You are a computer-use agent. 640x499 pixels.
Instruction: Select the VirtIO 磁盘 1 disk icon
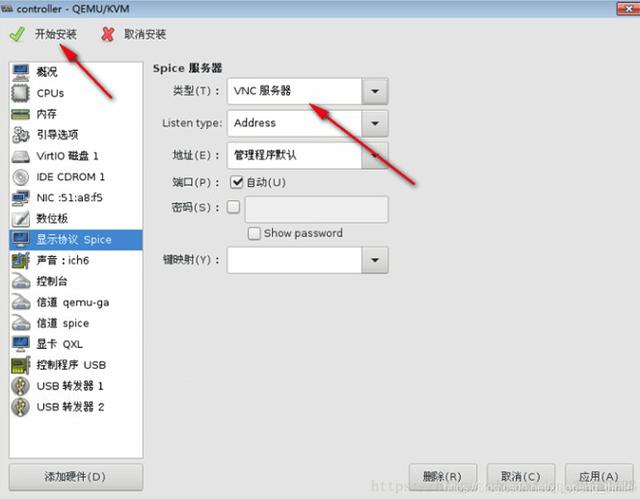tap(21, 156)
